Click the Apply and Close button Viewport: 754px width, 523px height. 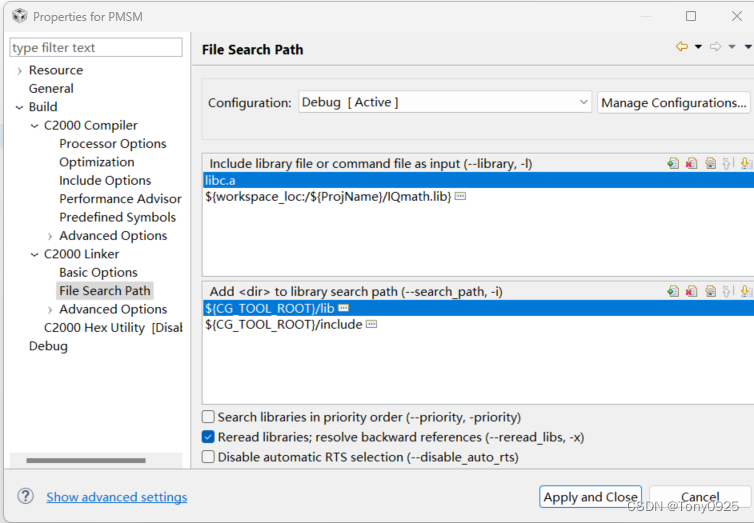(590, 497)
